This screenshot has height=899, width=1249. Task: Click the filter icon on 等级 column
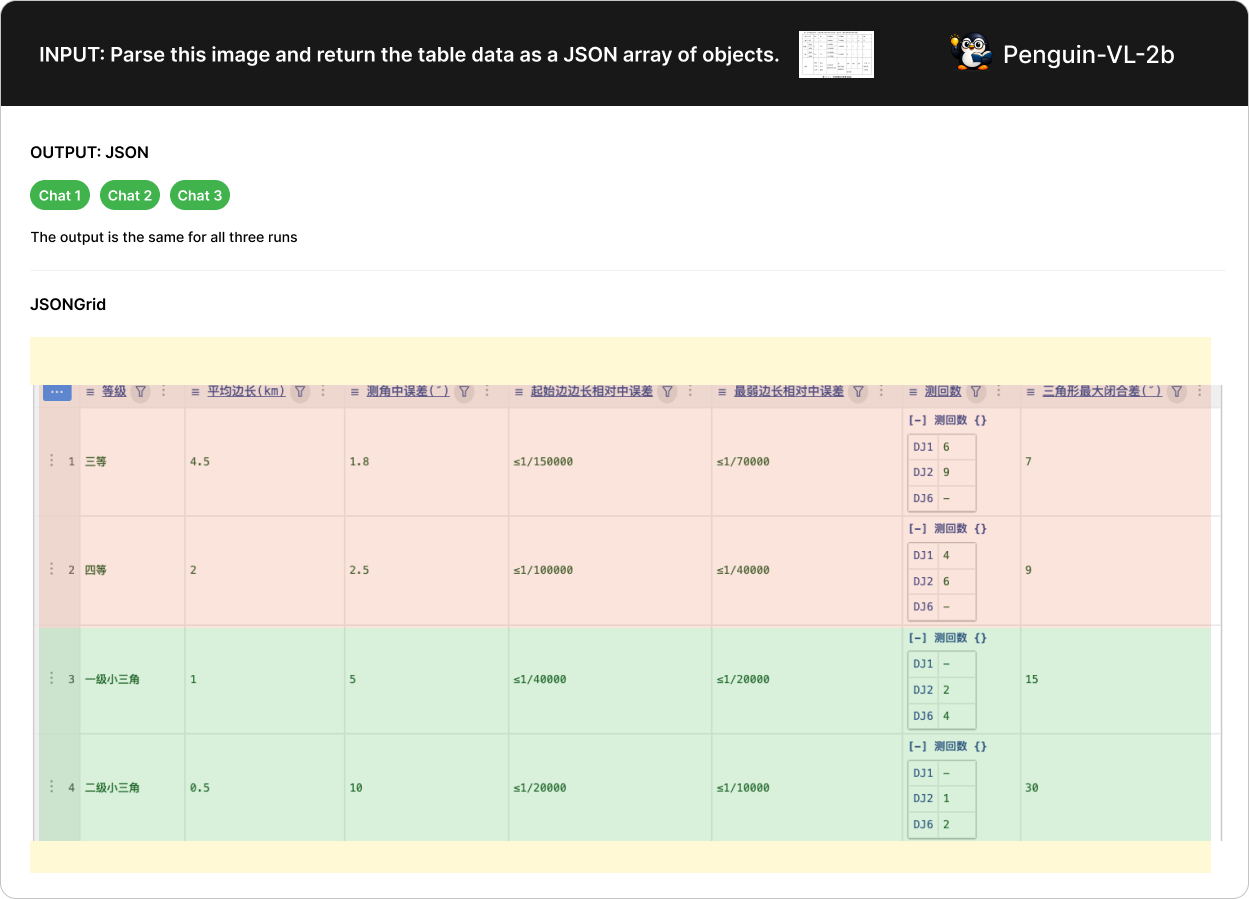click(141, 392)
